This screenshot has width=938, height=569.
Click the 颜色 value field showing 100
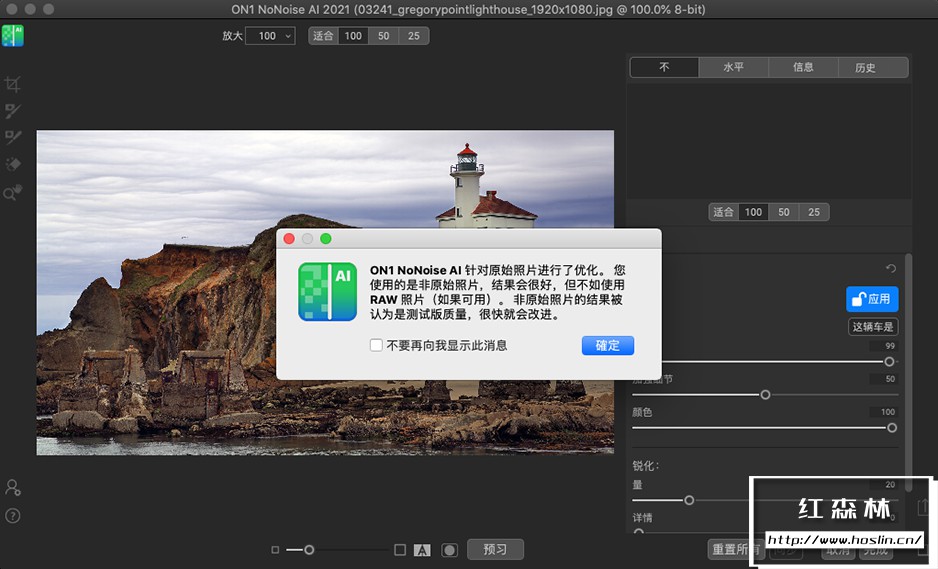click(884, 412)
